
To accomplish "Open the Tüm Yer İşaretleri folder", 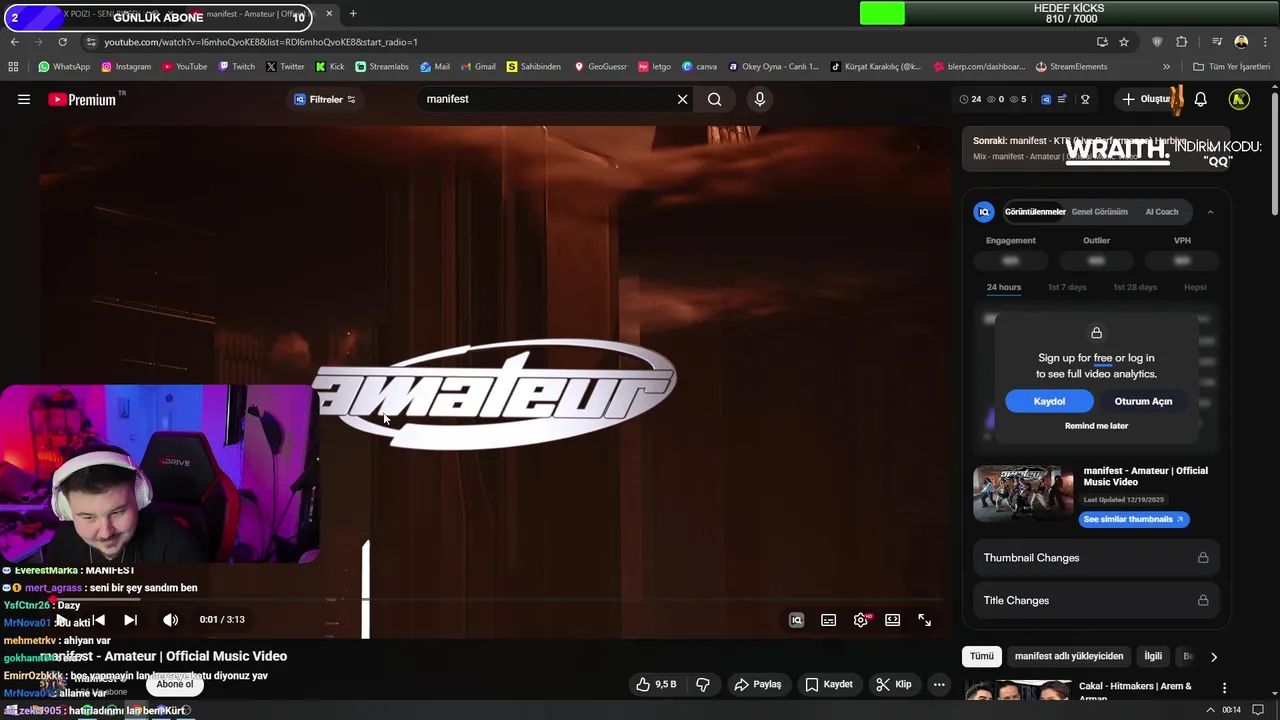I will click(x=1232, y=67).
